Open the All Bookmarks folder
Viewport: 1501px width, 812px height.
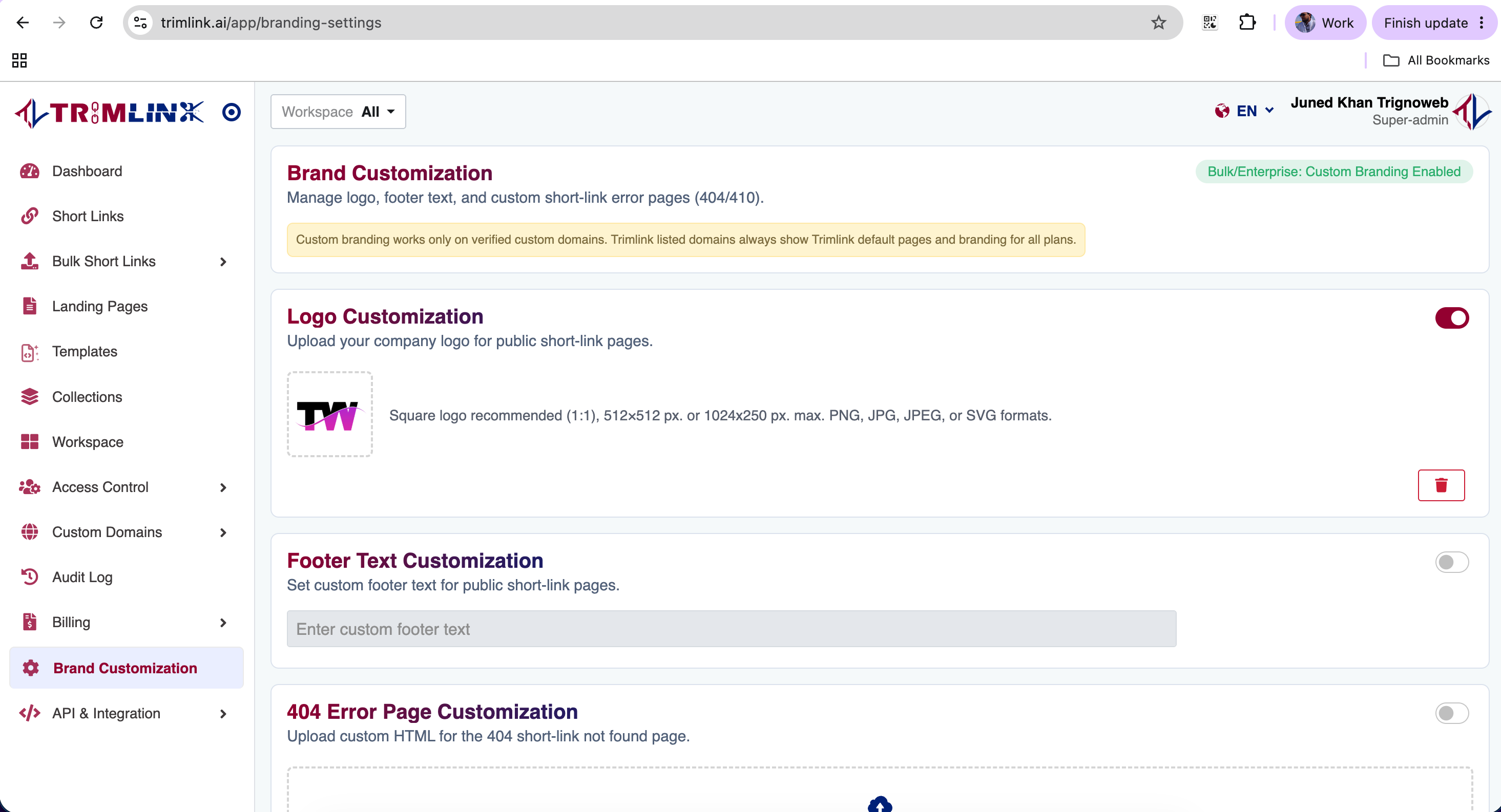pos(1436,60)
